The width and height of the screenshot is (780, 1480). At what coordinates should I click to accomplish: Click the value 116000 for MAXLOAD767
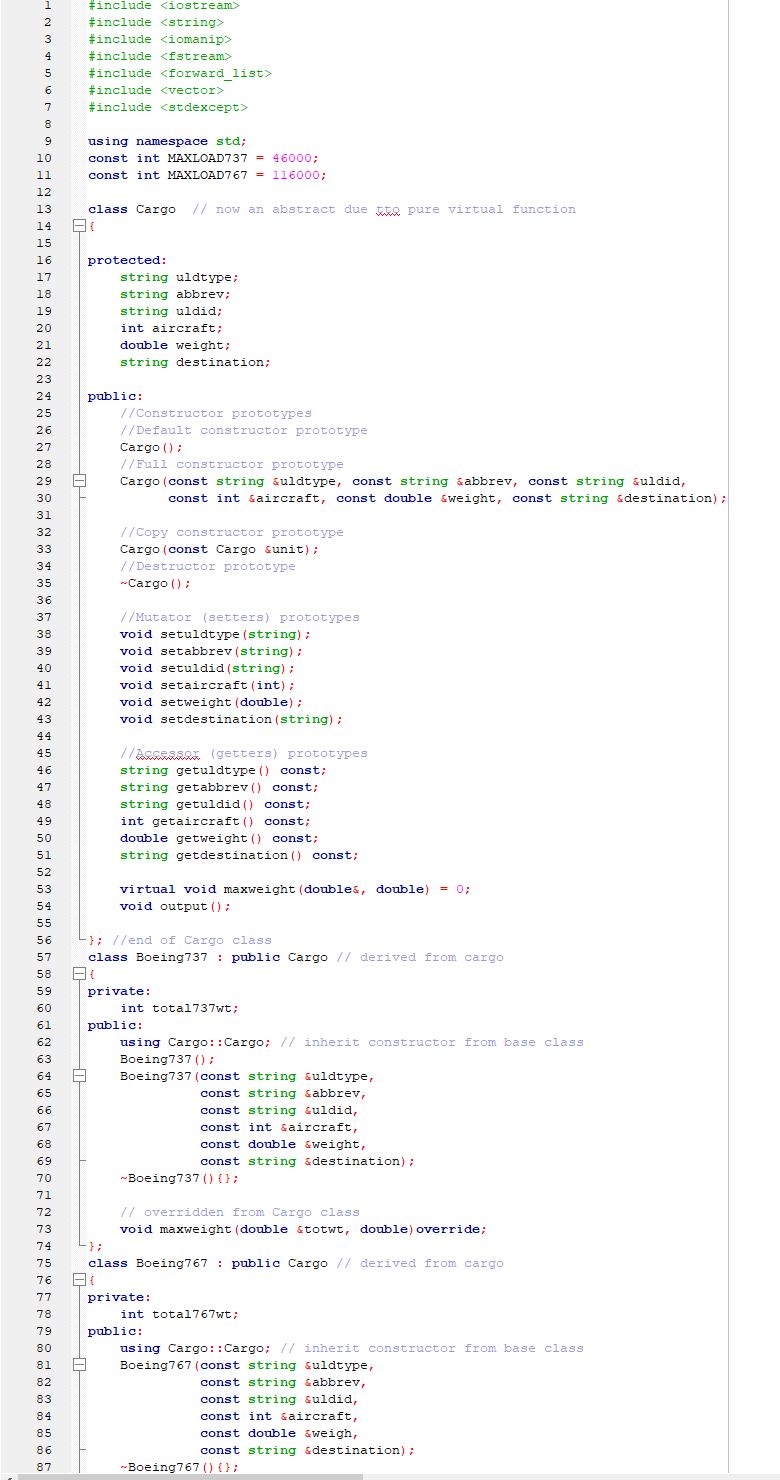click(296, 175)
